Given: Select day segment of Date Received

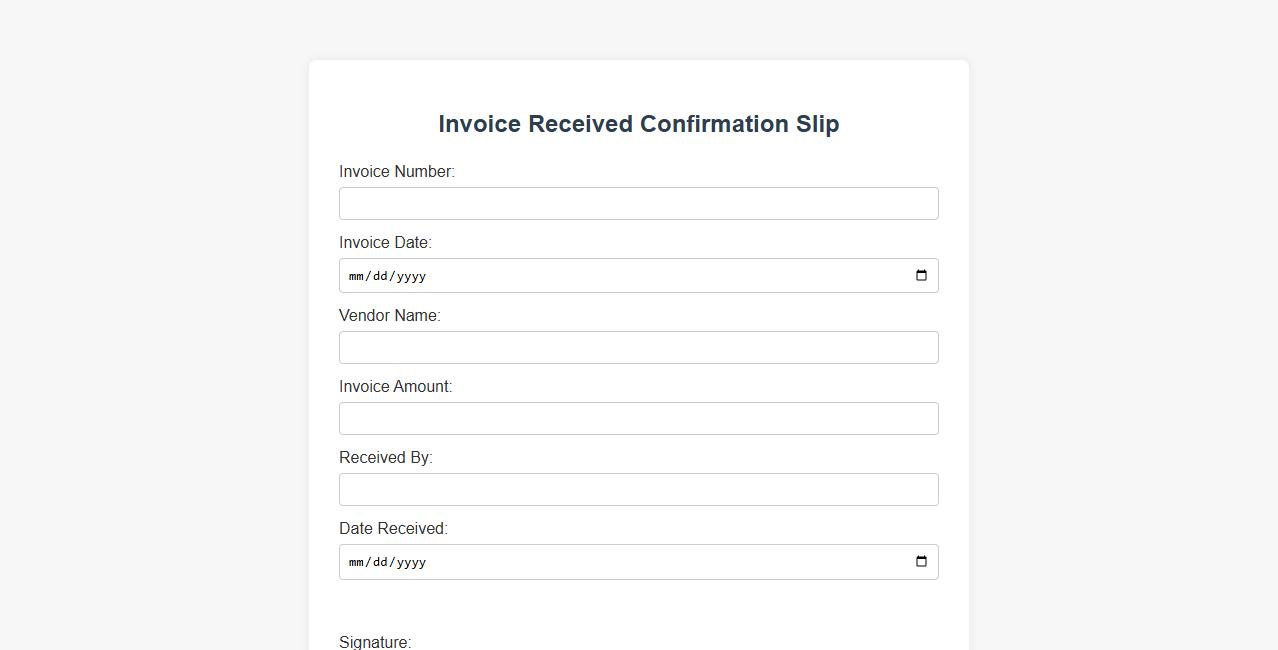Looking at the screenshot, I should [380, 562].
